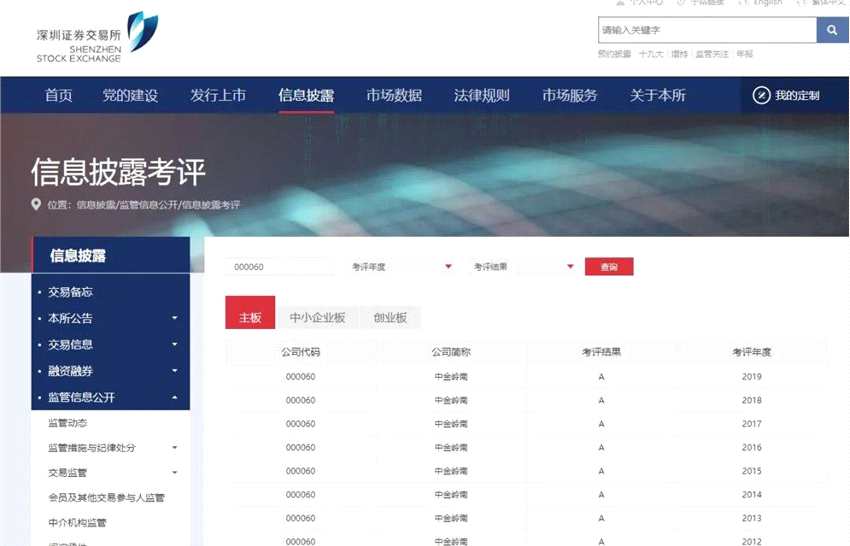Switch to the 中小企业板 tab
Image resolution: width=850 pixels, height=546 pixels.
pos(317,318)
